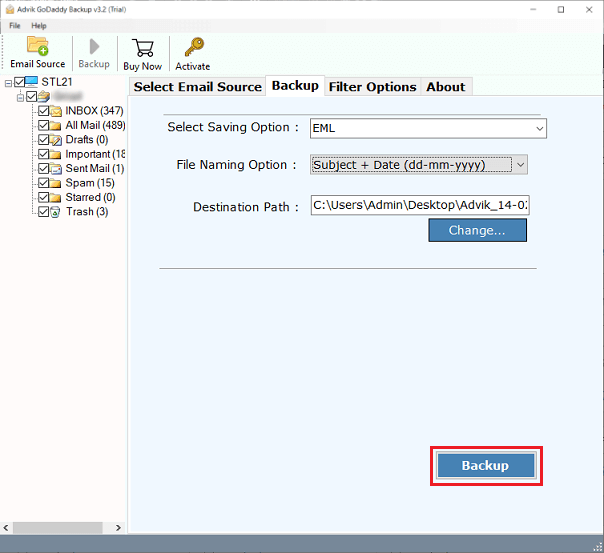The image size is (604, 553).
Task: Click the Important folder icon
Action: coord(55,154)
